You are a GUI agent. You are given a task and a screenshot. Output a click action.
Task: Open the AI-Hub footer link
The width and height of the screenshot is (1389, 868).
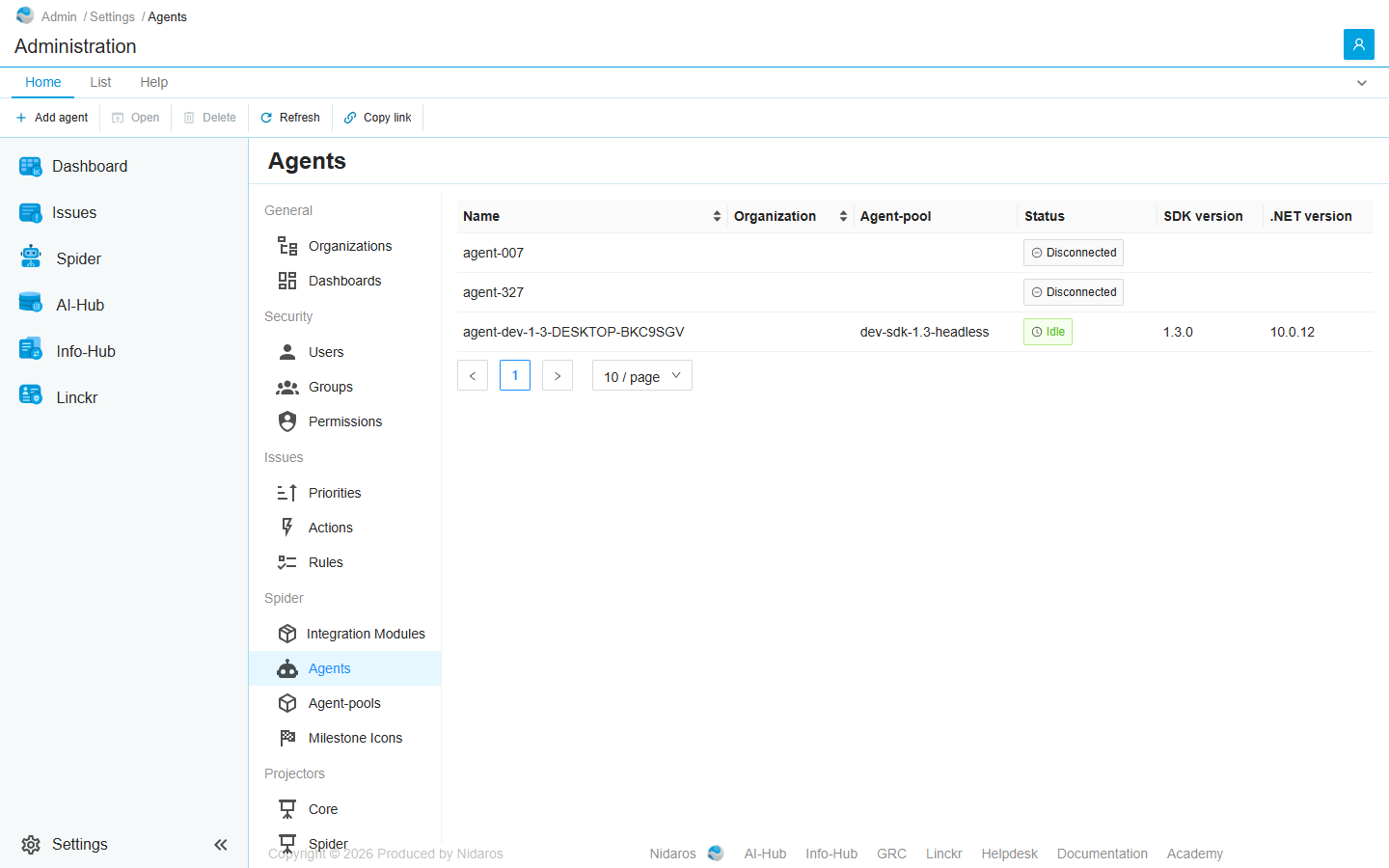pos(765,854)
